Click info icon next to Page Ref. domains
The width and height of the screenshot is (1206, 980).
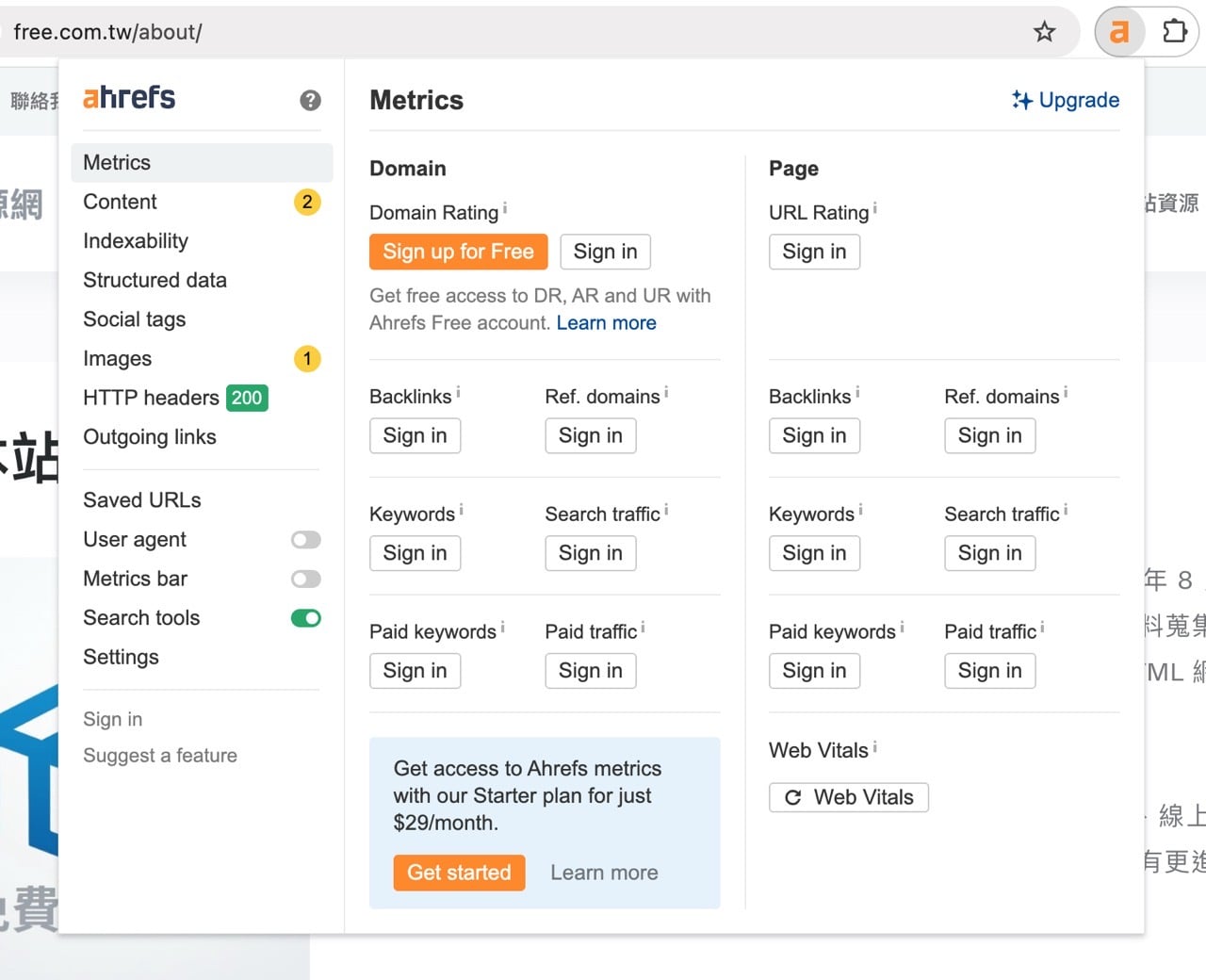pyautogui.click(x=1066, y=392)
